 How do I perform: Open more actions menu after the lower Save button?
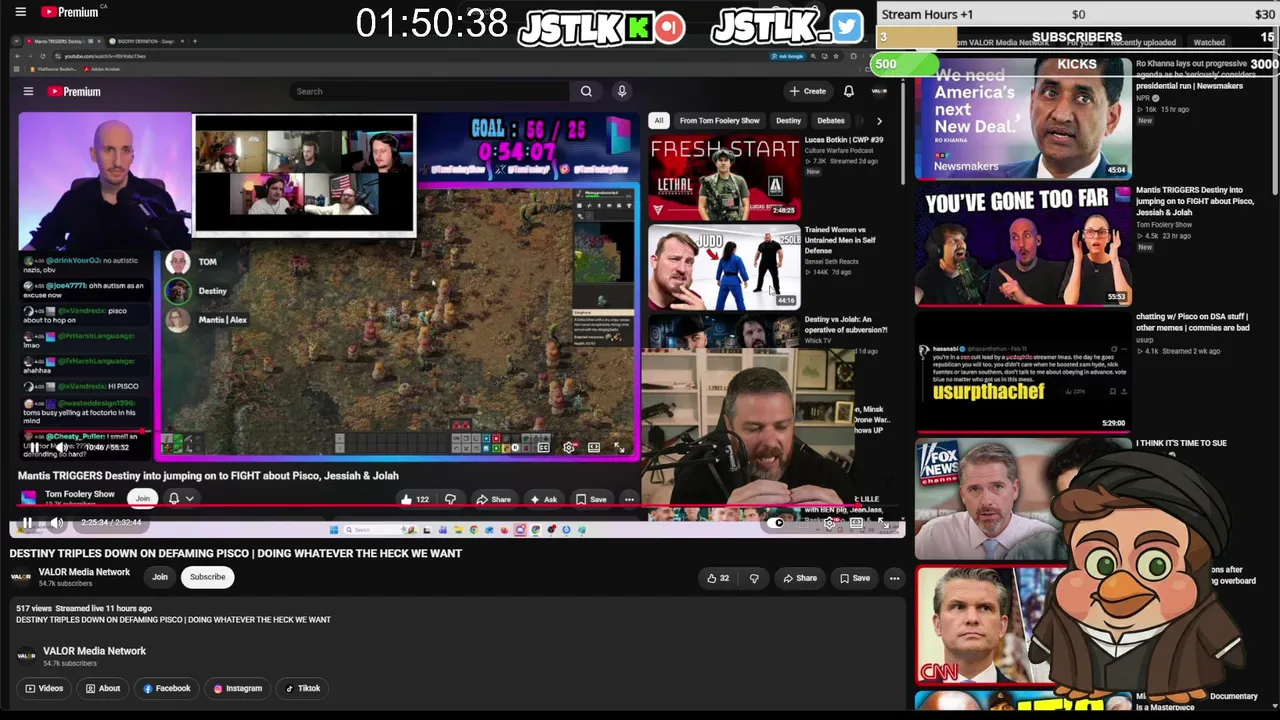tap(894, 578)
